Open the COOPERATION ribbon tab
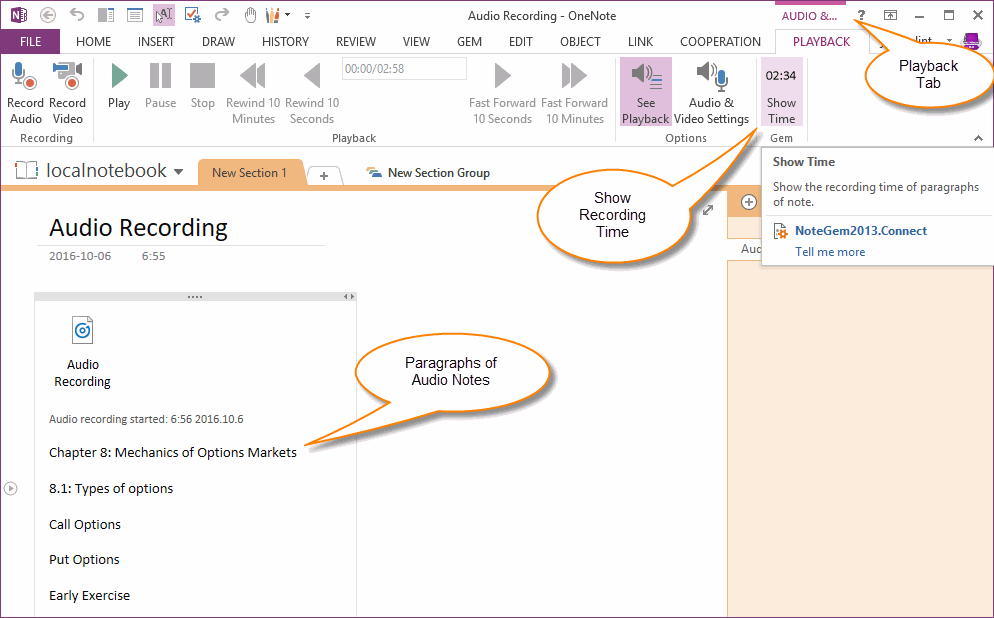This screenshot has height=618, width=994. pos(720,42)
